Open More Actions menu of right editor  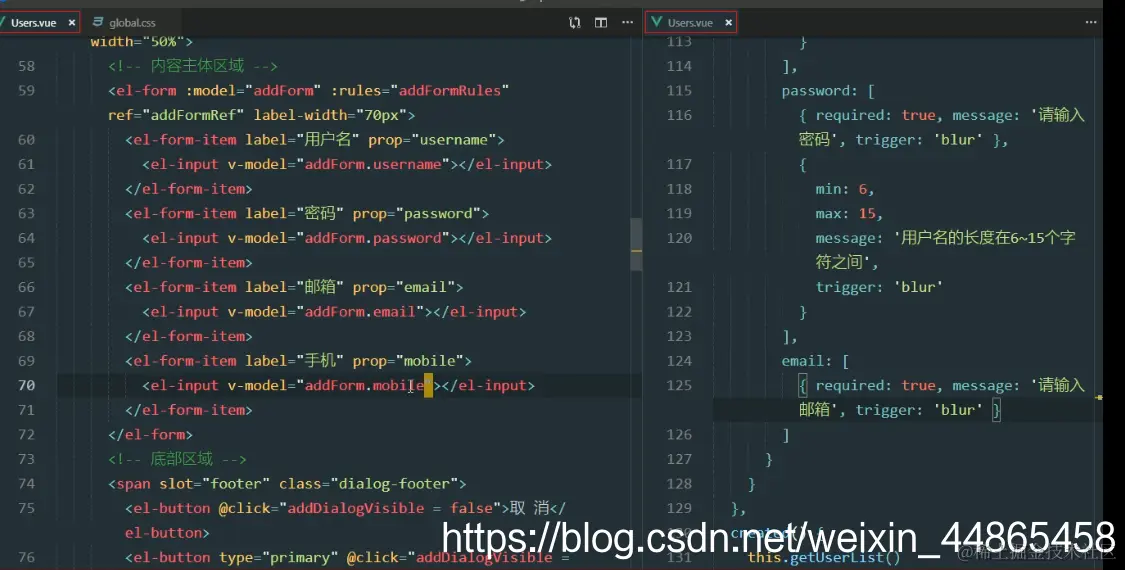point(1091,22)
